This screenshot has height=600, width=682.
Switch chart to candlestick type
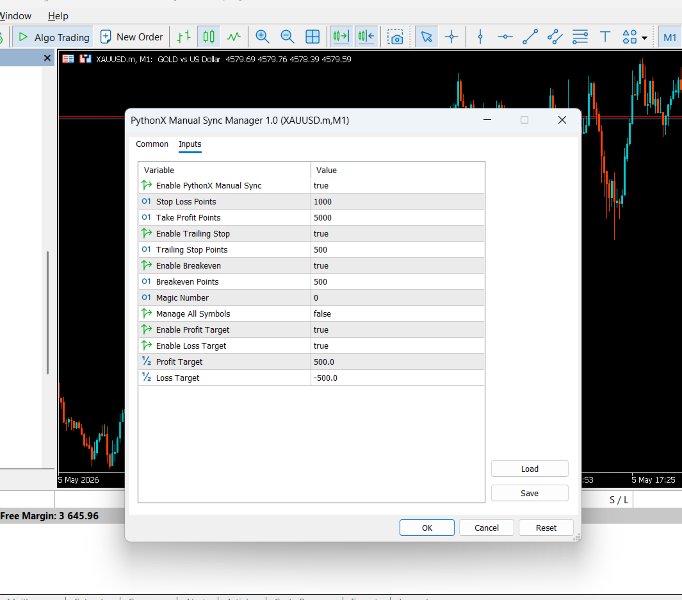click(x=209, y=37)
